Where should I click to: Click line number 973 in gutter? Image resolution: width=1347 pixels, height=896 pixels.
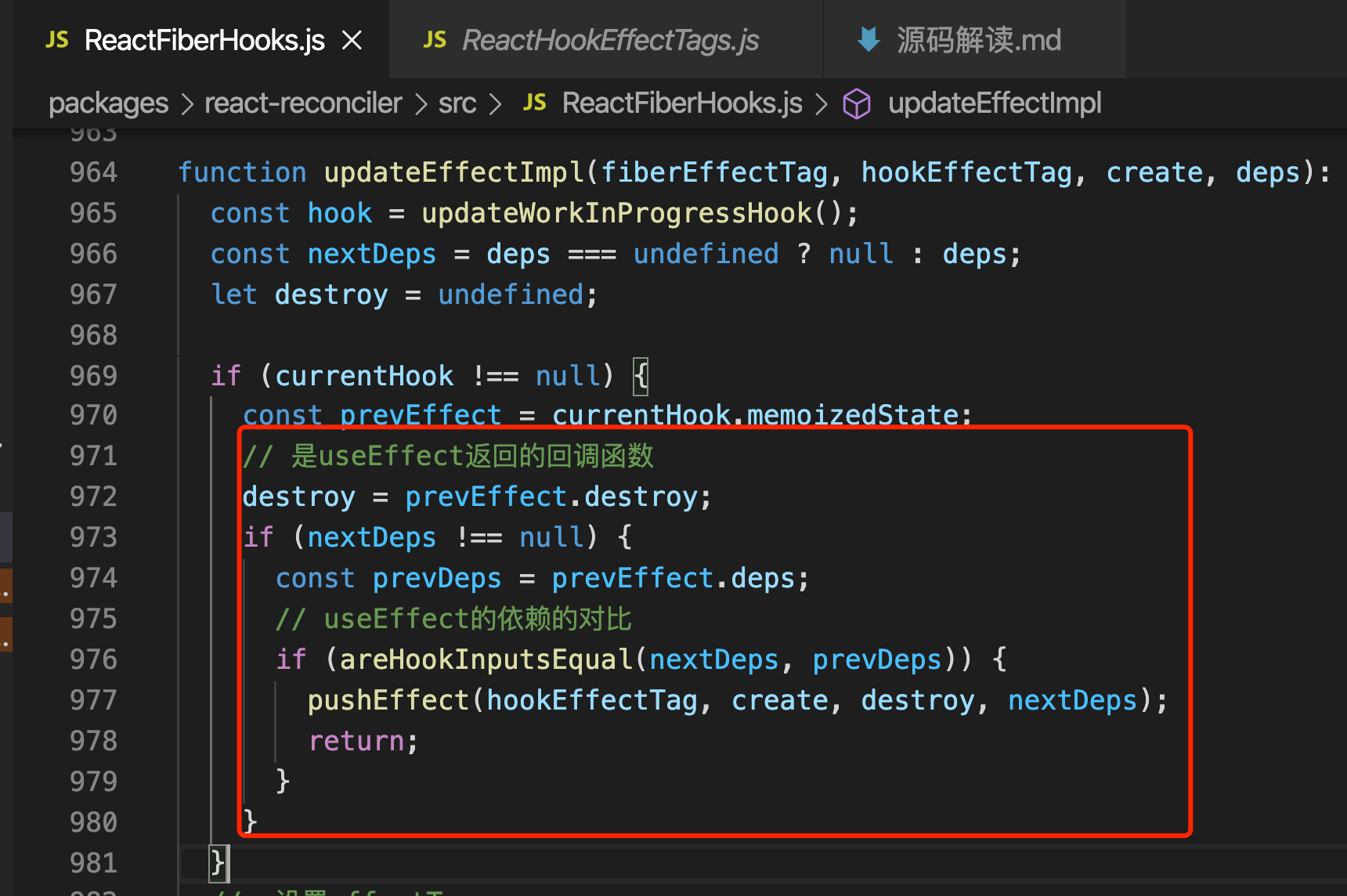[94, 537]
